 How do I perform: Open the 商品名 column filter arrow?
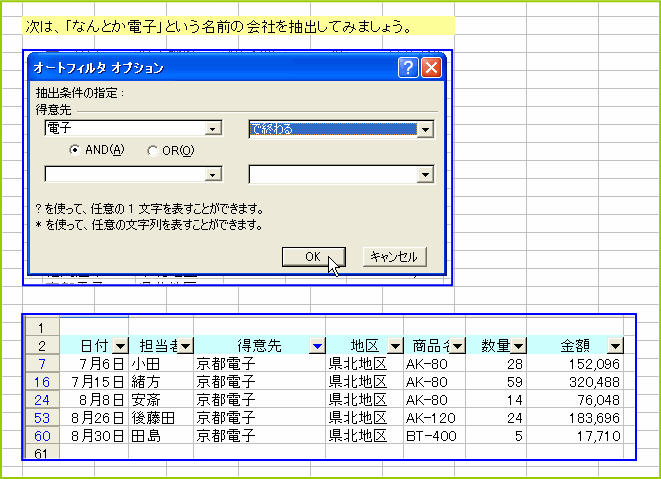tap(457, 346)
